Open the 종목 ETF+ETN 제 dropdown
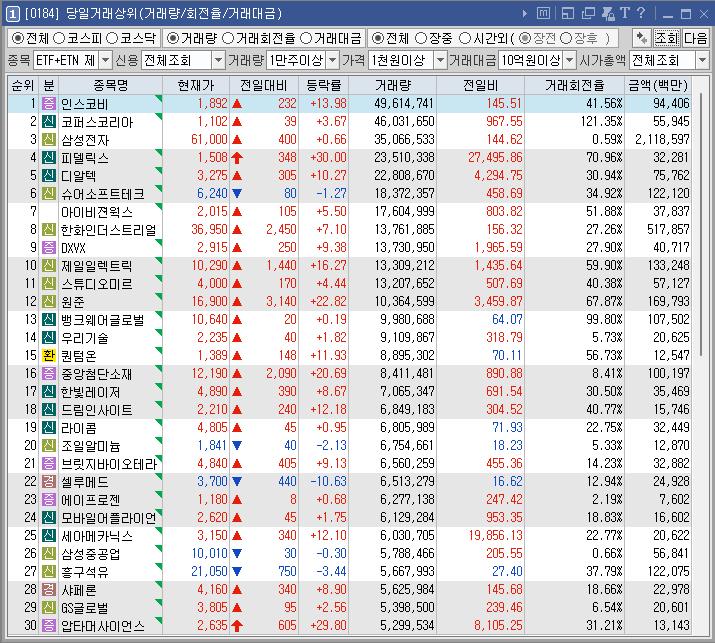This screenshot has width=715, height=643. click(105, 60)
